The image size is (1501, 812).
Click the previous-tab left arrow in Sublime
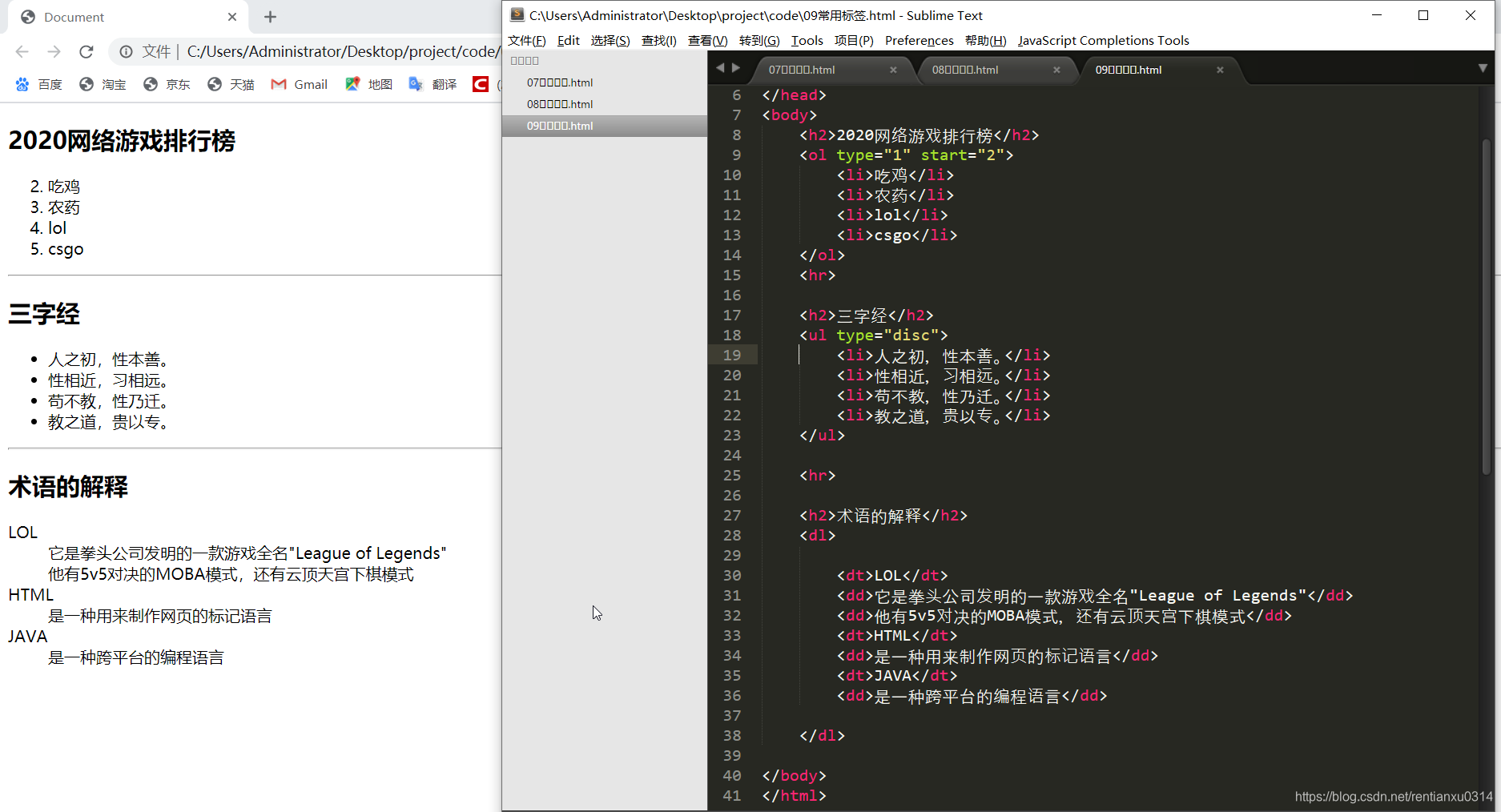click(720, 68)
